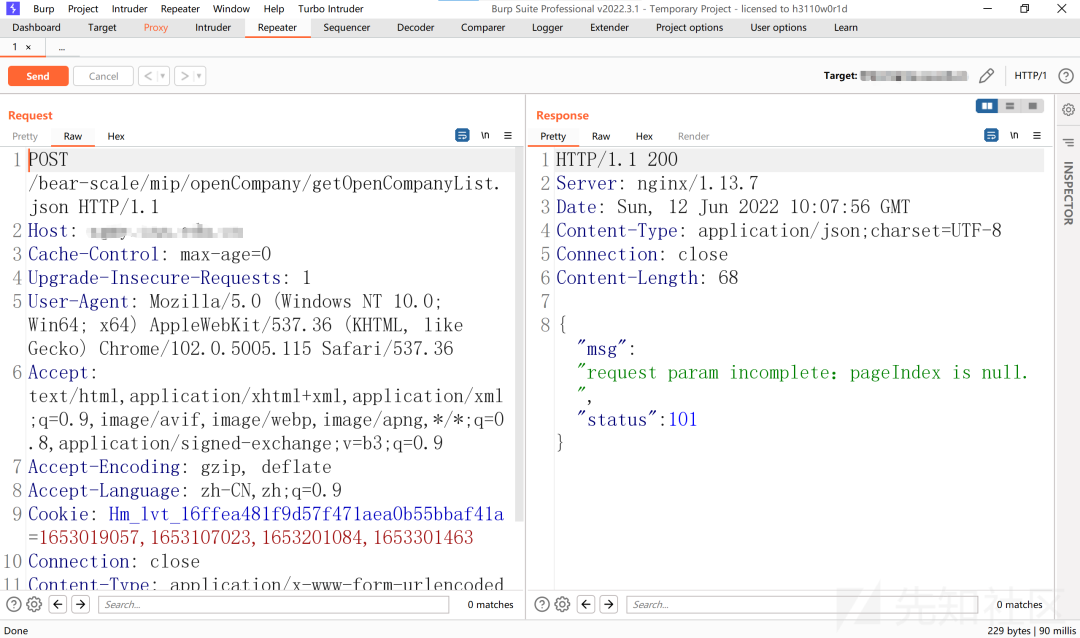Switch to Dashboard tab
The width and height of the screenshot is (1080, 638).
click(x=37, y=28)
